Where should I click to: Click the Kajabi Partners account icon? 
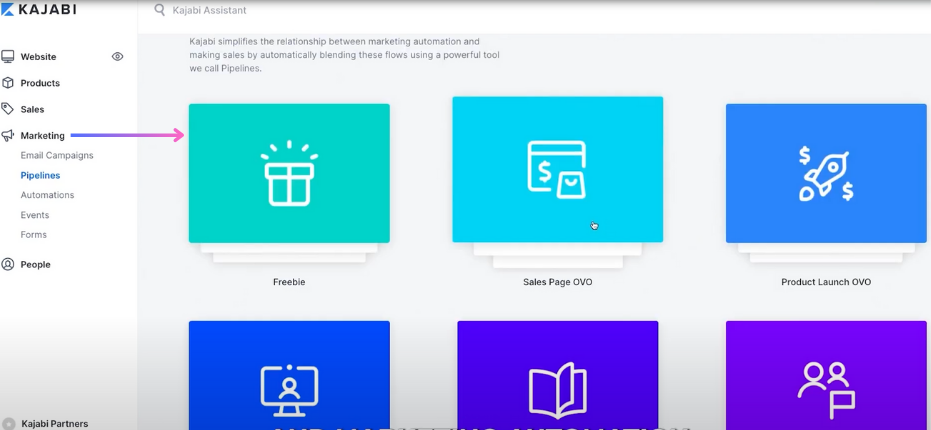click(10, 423)
